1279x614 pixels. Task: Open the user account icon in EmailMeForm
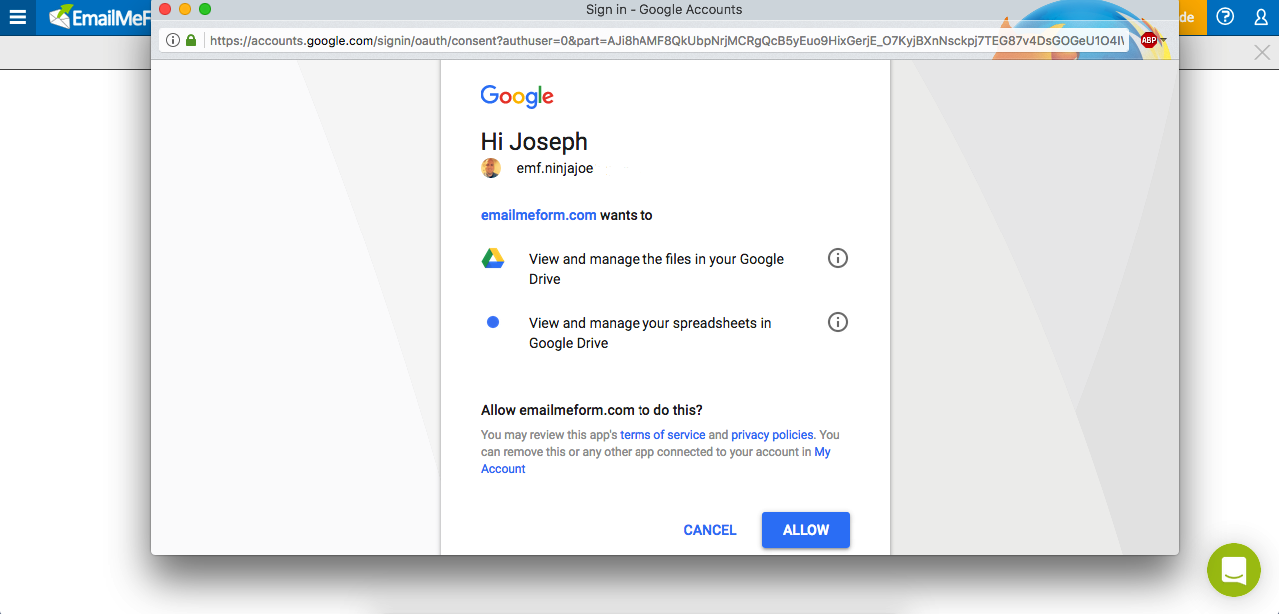pyautogui.click(x=1261, y=17)
